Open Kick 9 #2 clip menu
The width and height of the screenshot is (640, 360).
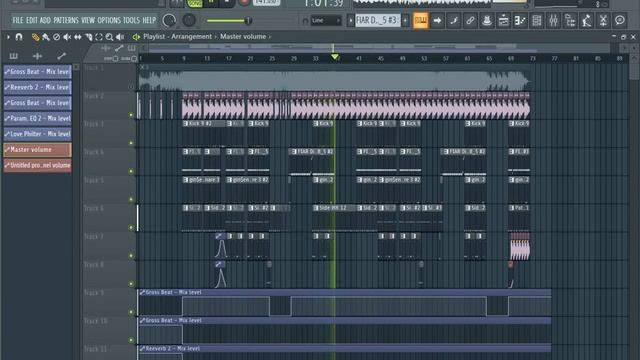coord(186,123)
